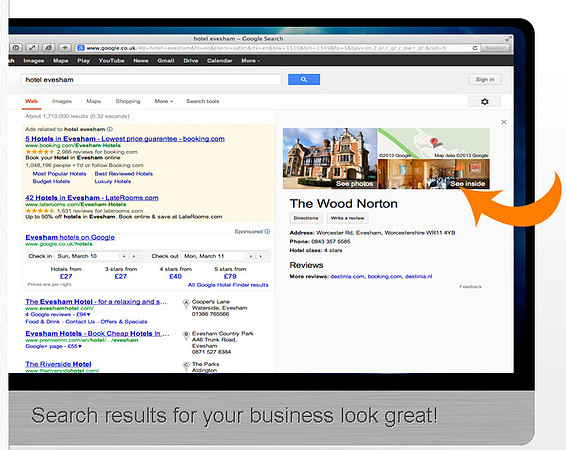Step check-out date back one day
Image resolution: width=566 pixels, height=450 pixels.
point(251,256)
